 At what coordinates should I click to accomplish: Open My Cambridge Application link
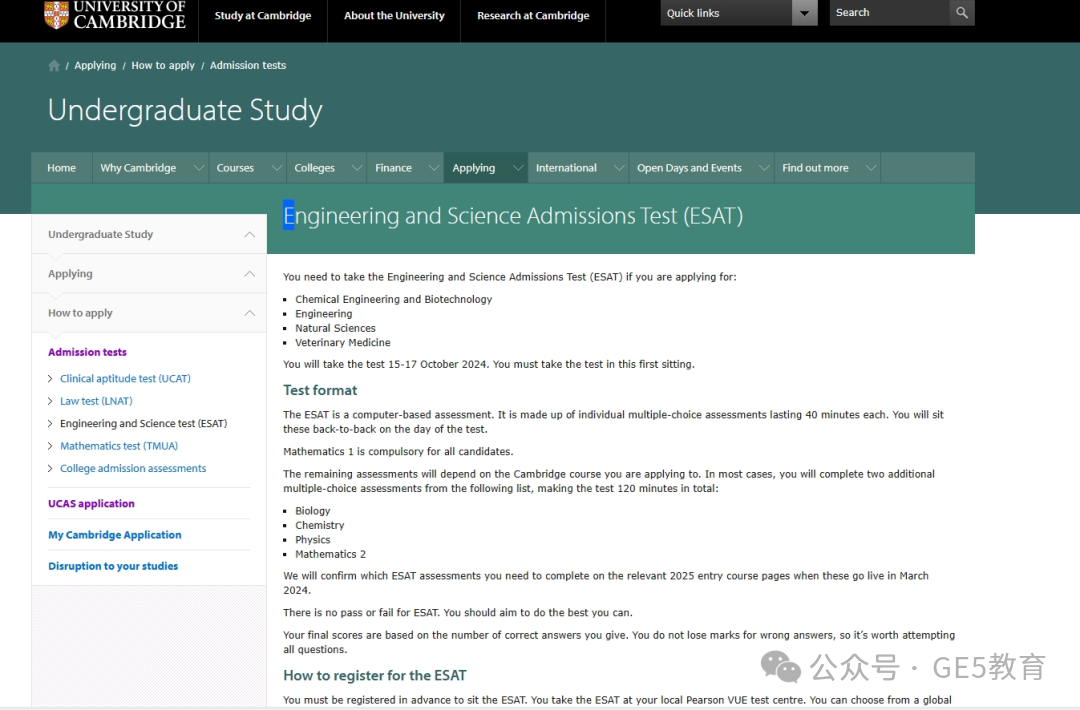[x=115, y=535]
